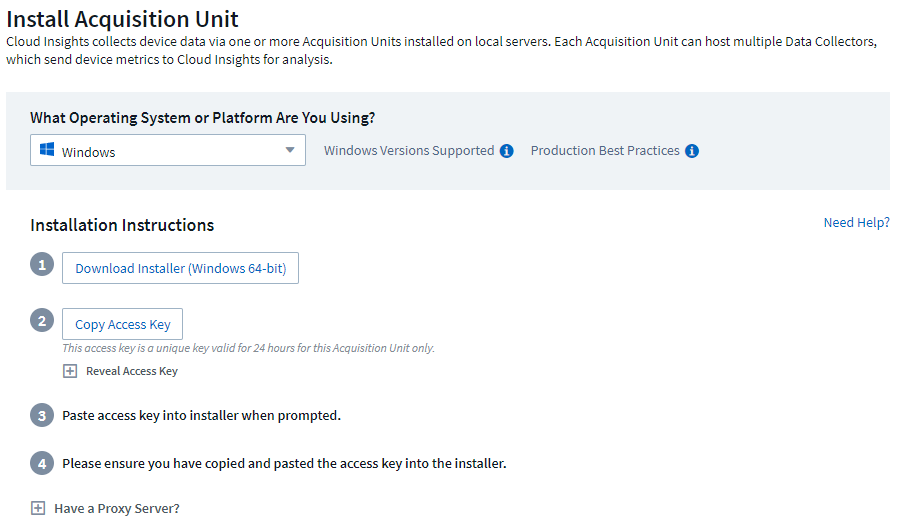The height and width of the screenshot is (525, 902).
Task: Expand the Have a Proxy Server section
Action: [38, 508]
